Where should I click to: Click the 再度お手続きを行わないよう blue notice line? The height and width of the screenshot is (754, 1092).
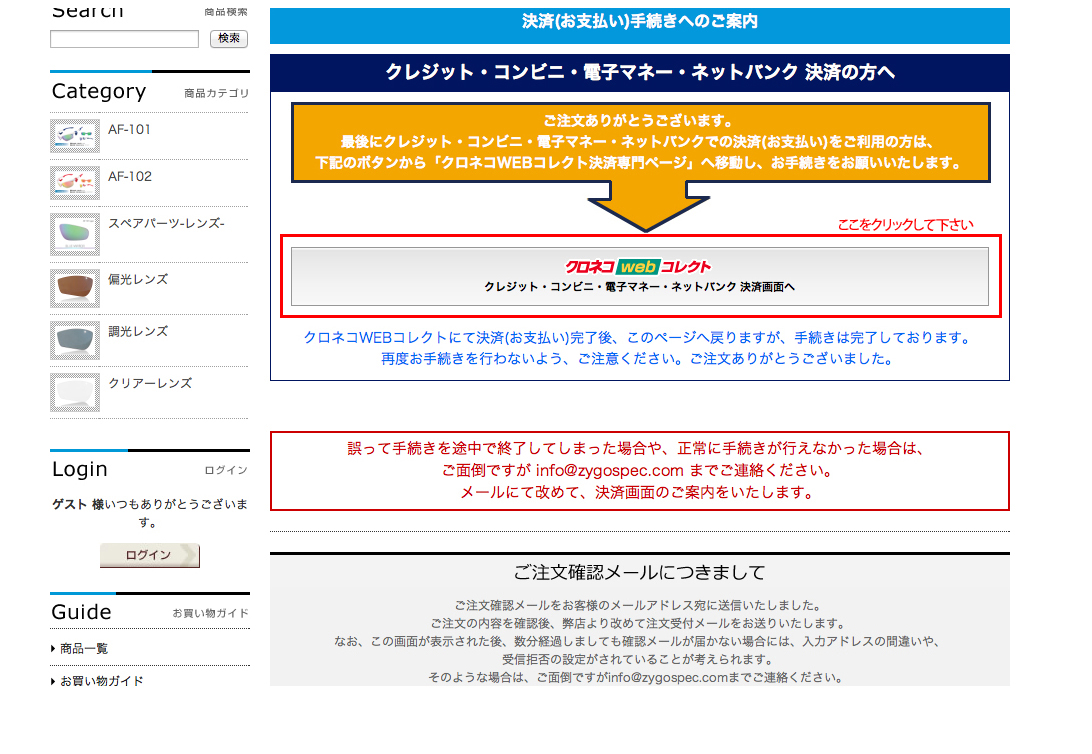[637, 359]
